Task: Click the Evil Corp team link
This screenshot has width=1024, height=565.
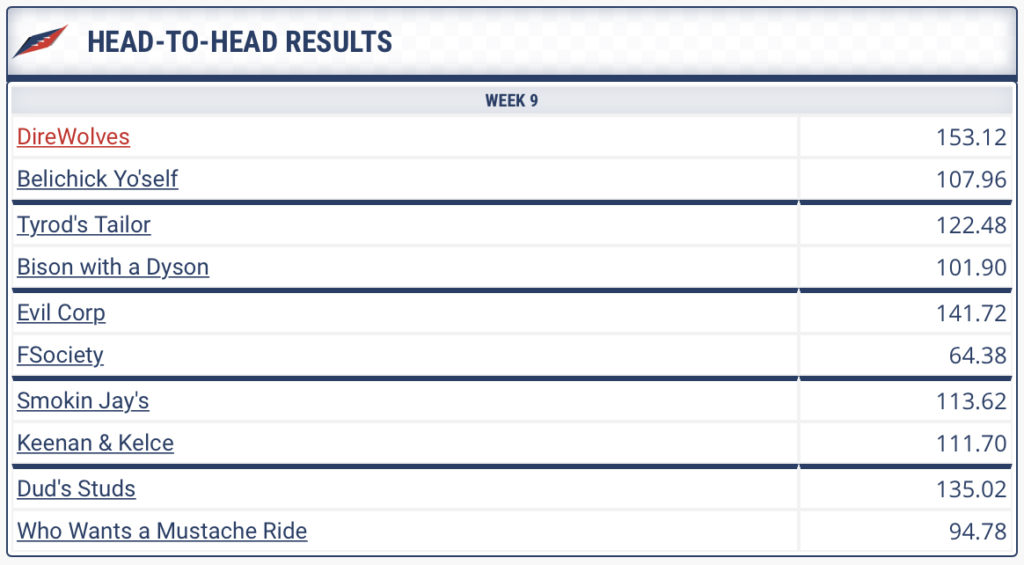Action: (x=61, y=313)
